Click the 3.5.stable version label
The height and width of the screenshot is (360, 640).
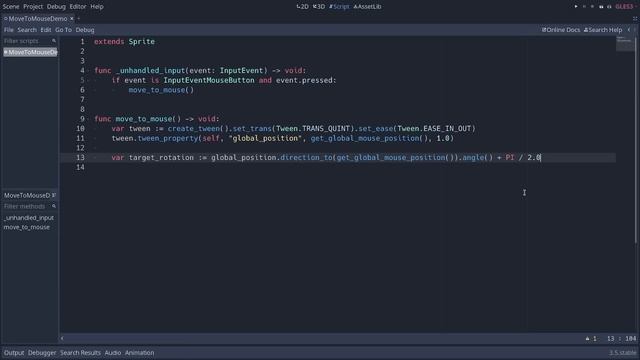[x=622, y=353]
